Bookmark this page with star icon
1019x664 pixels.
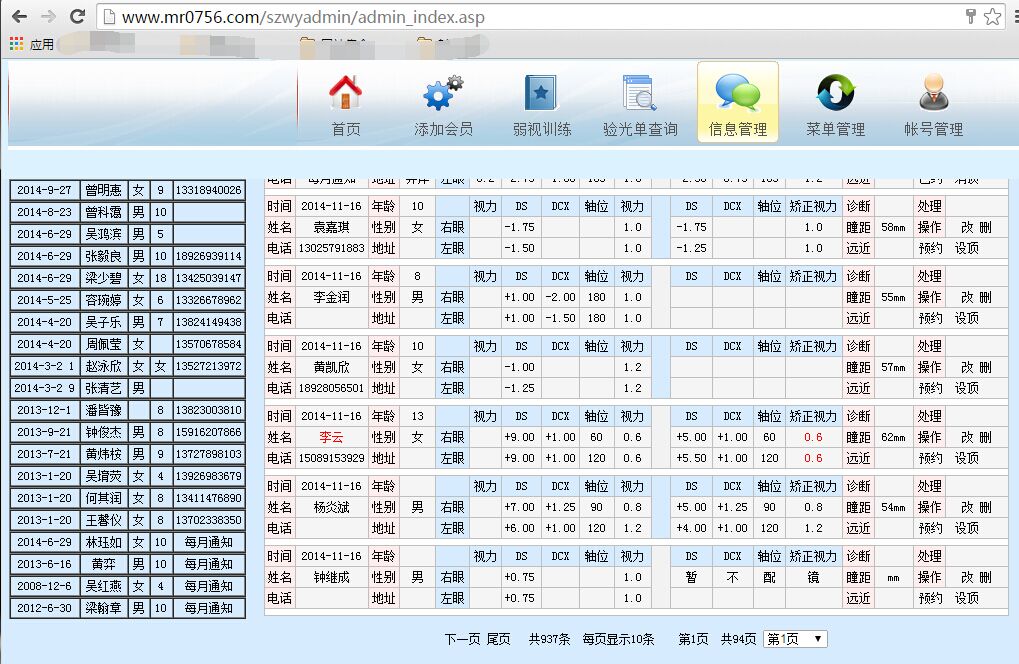click(992, 16)
